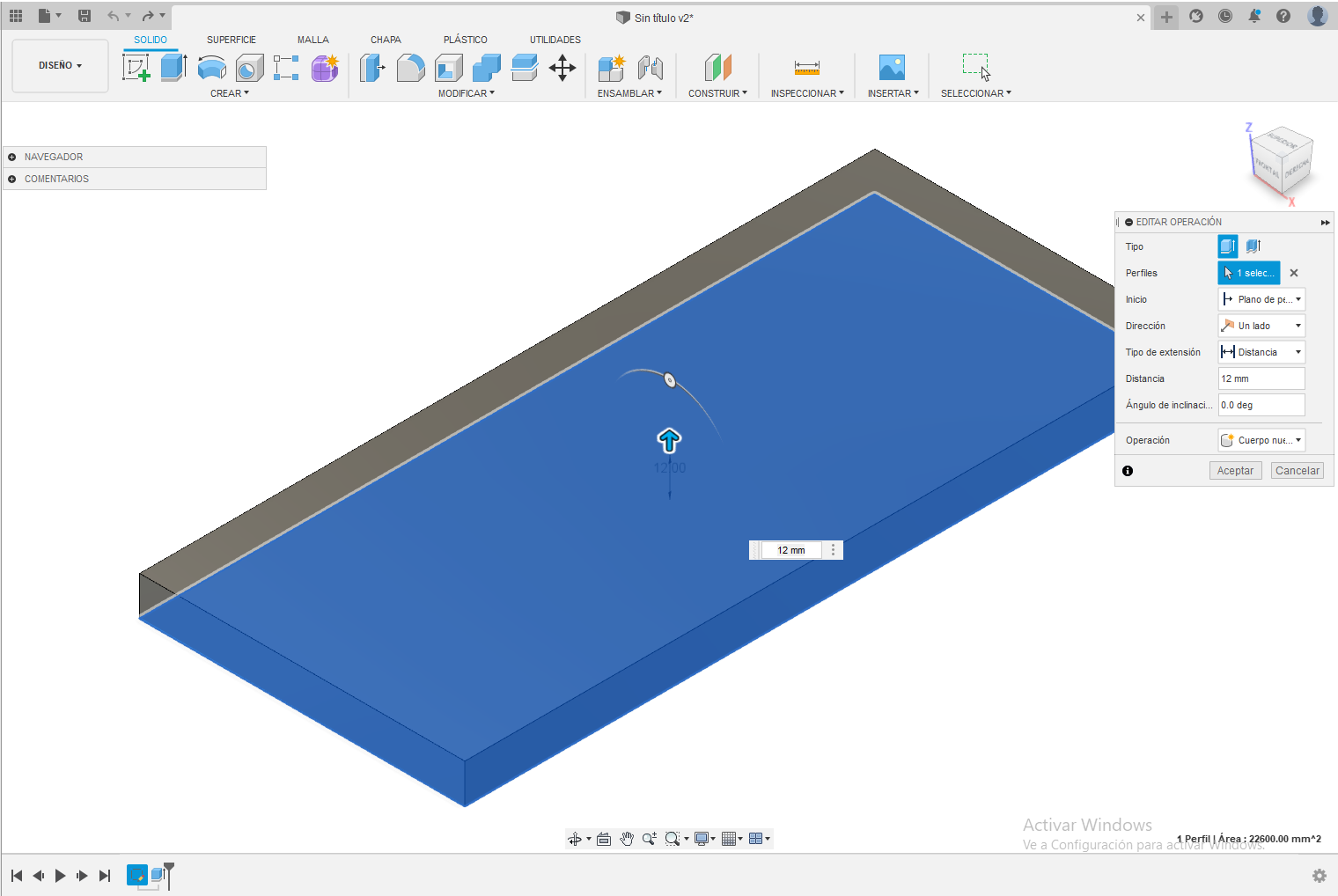Open the Inicio dropdown

1261,299
